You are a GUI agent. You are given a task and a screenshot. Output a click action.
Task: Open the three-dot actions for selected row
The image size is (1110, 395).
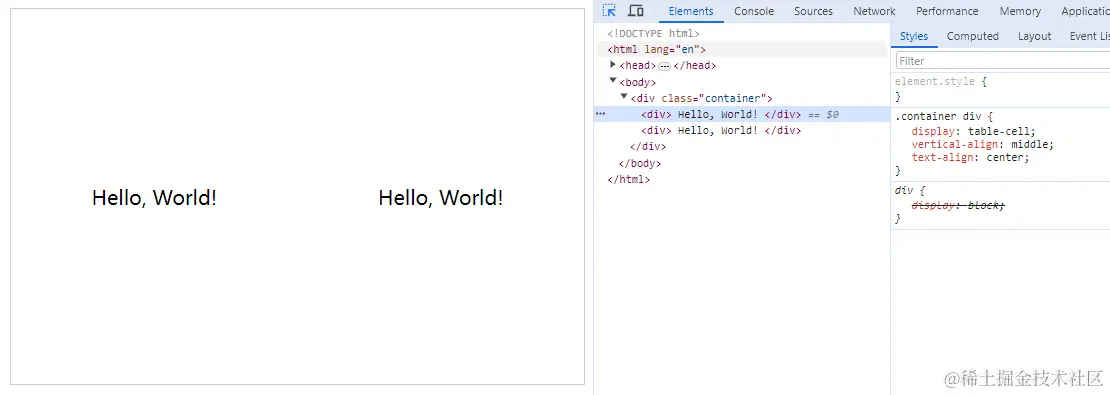click(600, 113)
